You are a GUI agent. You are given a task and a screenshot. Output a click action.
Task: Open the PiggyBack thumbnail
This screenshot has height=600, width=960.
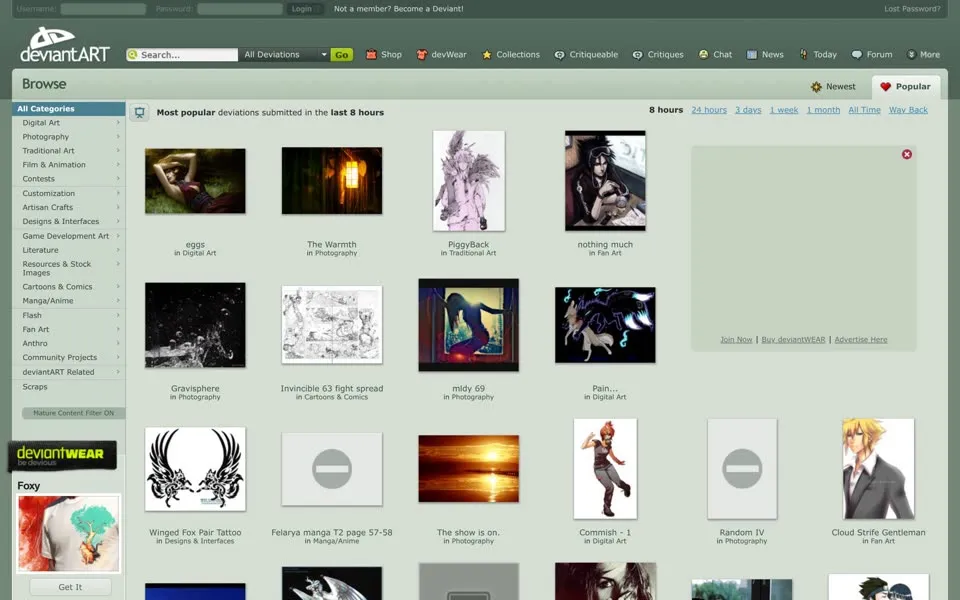point(469,181)
